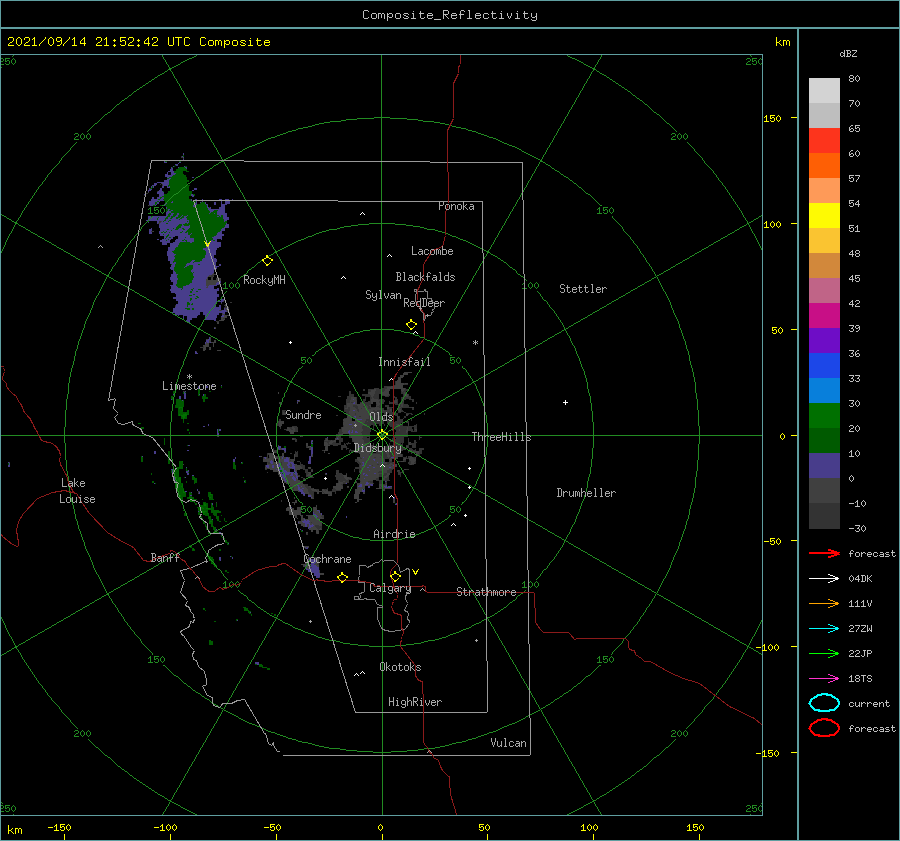
Task: Click the Stettler city label
Action: (583, 289)
